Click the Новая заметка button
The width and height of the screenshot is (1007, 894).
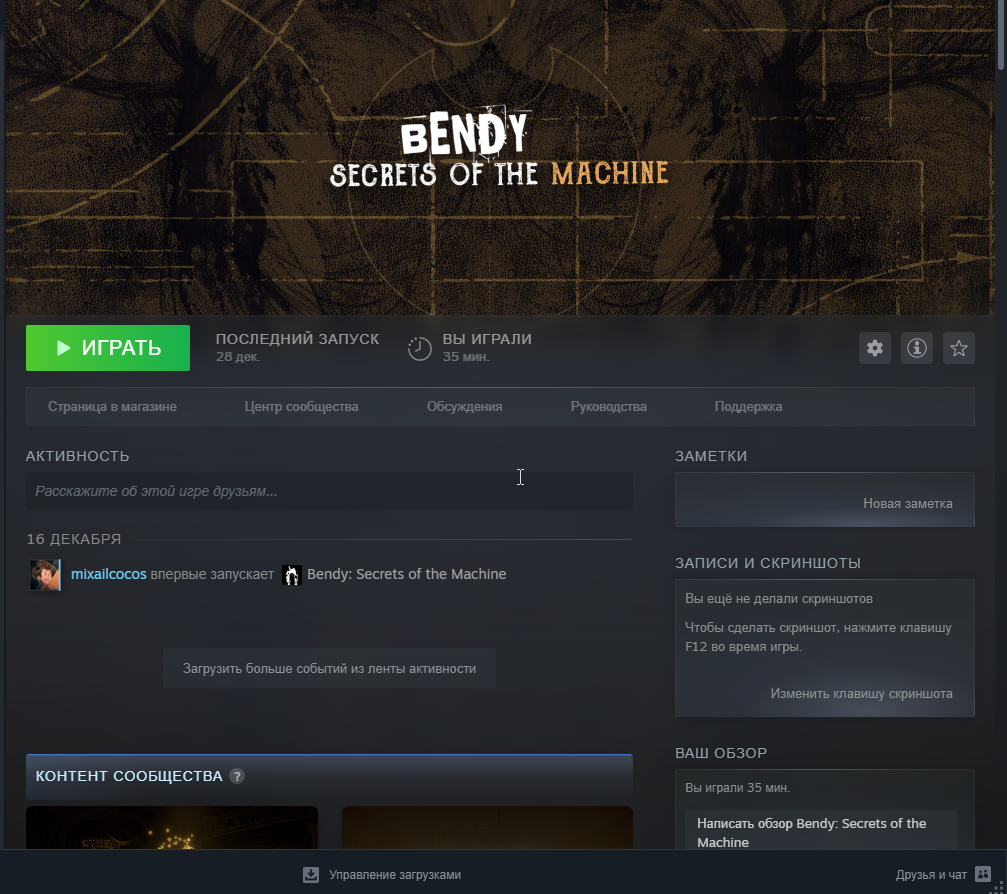click(x=907, y=504)
